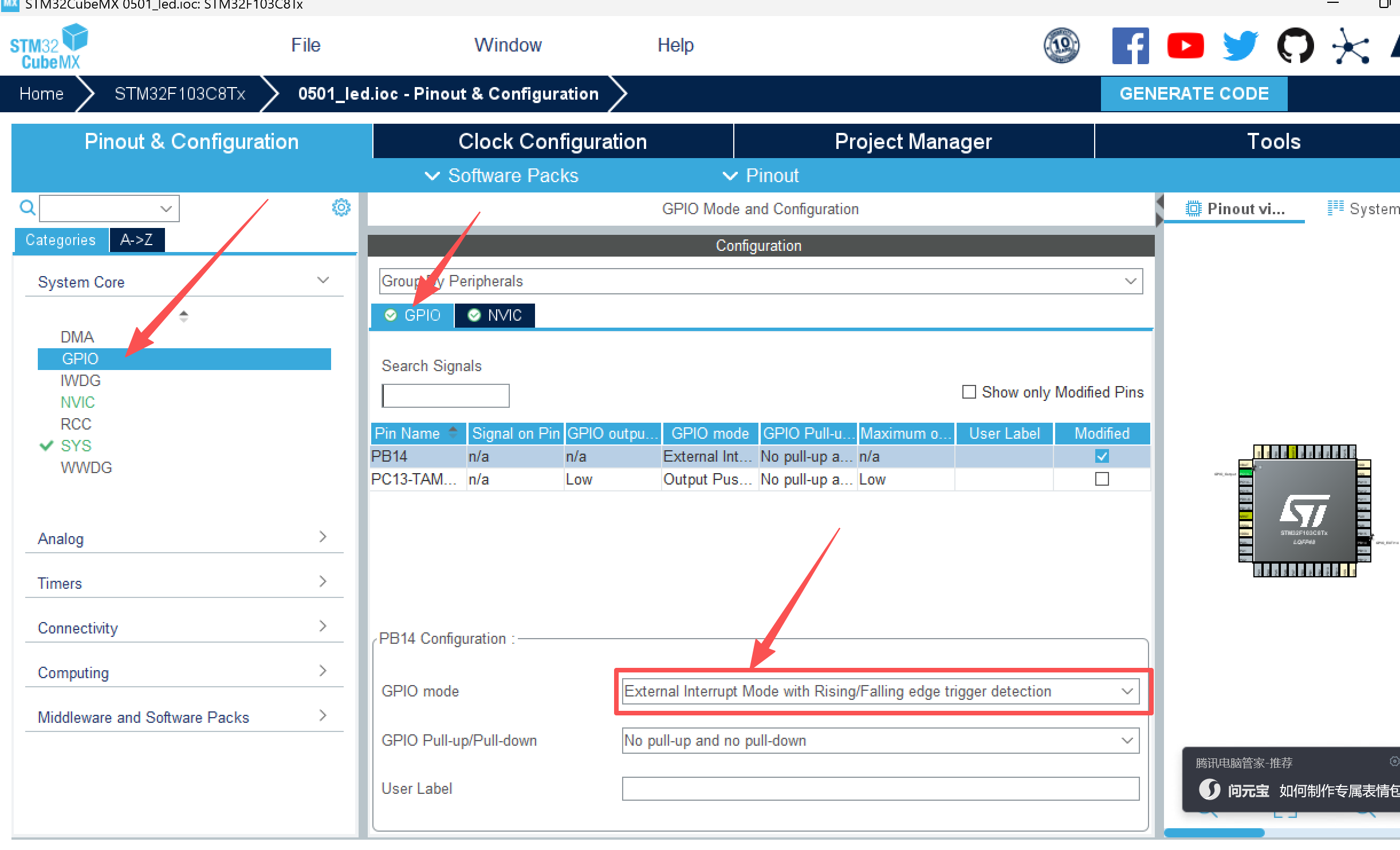
Task: Open the Facebook icon link
Action: (1130, 46)
